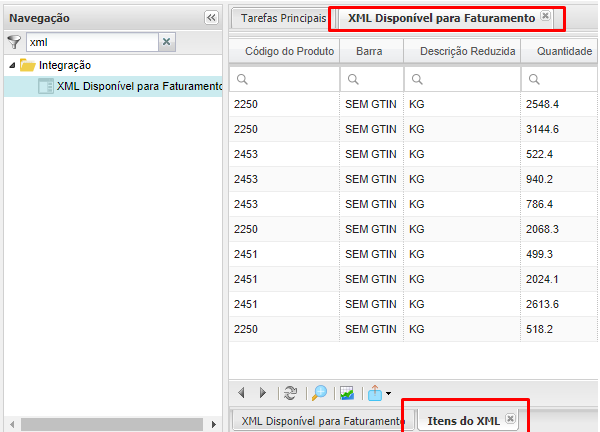Click the Código do Produto filter field
The height and width of the screenshot is (432, 600).
[284, 79]
